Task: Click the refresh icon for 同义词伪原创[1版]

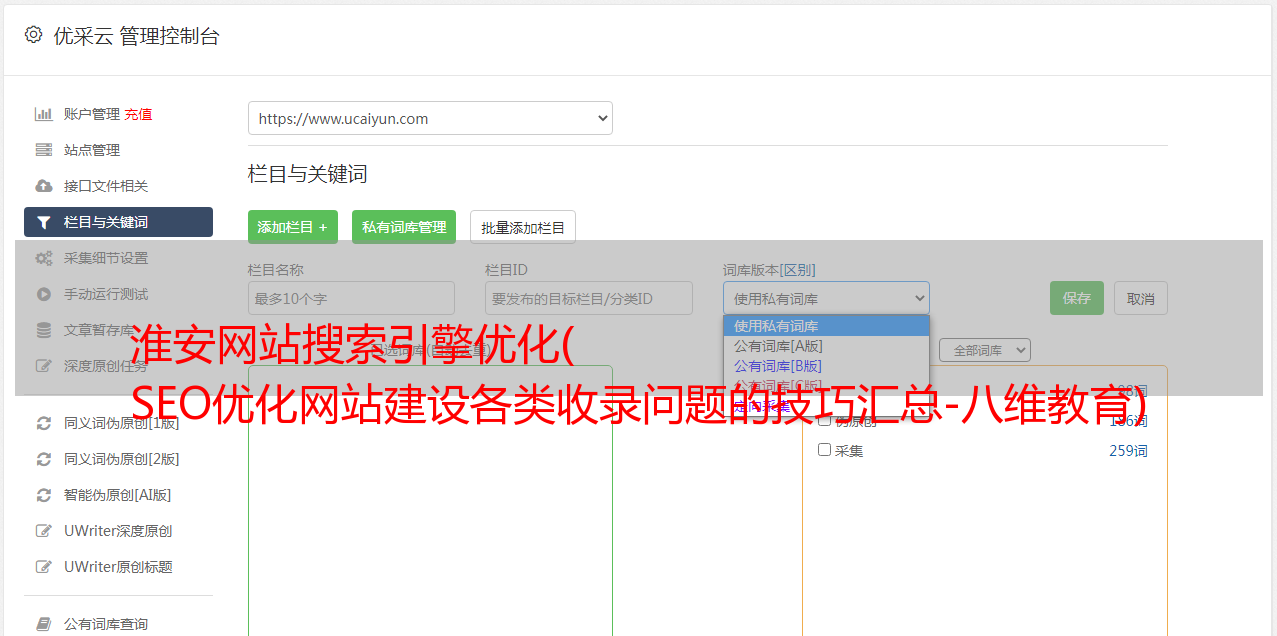Action: point(43,423)
